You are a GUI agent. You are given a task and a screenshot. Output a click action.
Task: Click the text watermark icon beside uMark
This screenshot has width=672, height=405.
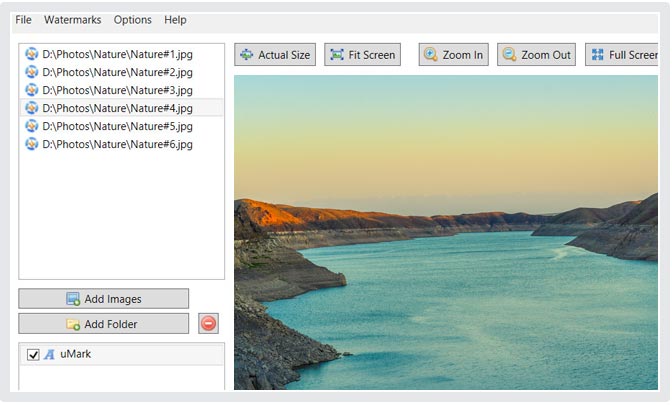(x=49, y=354)
